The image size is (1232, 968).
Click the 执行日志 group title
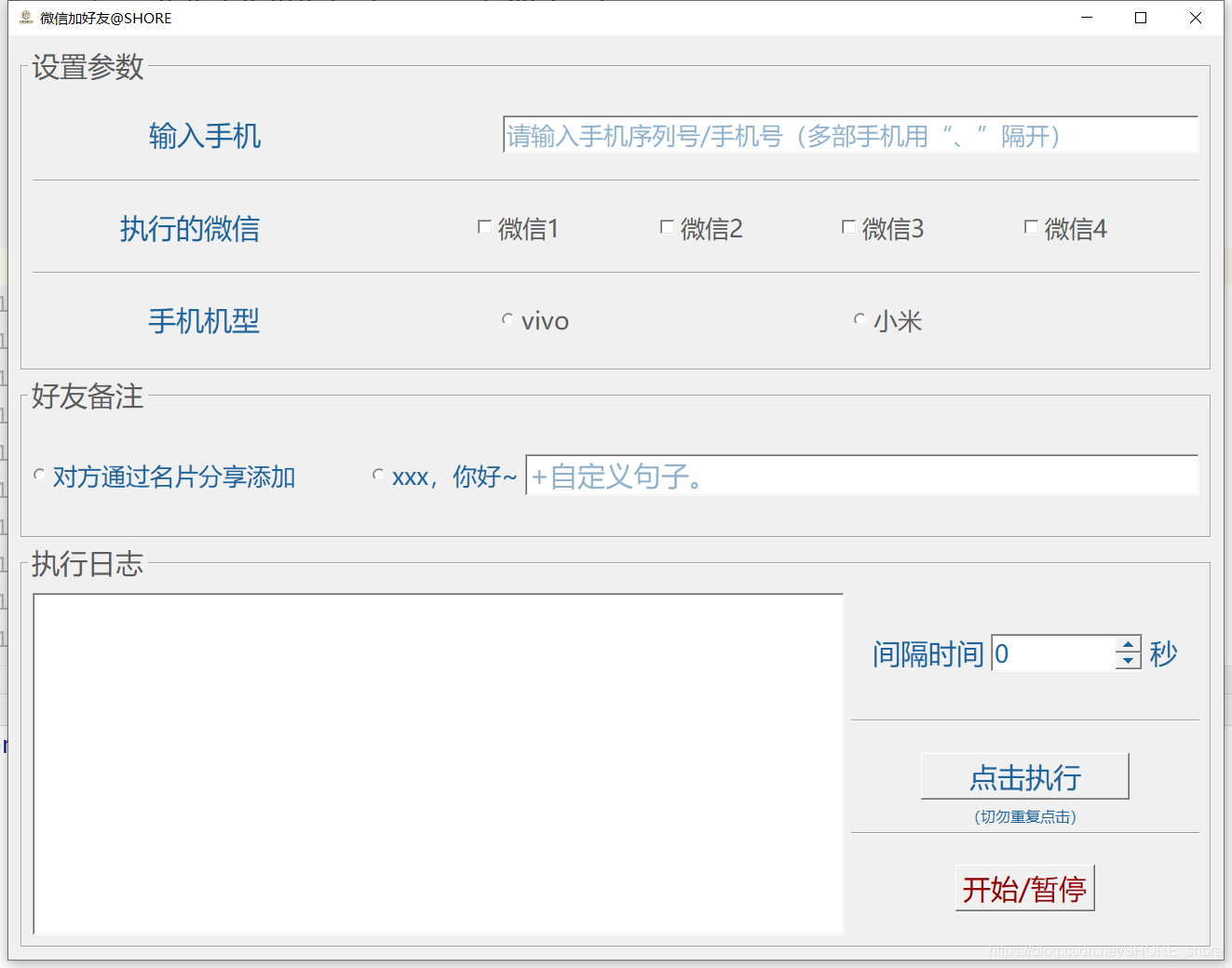[x=88, y=564]
